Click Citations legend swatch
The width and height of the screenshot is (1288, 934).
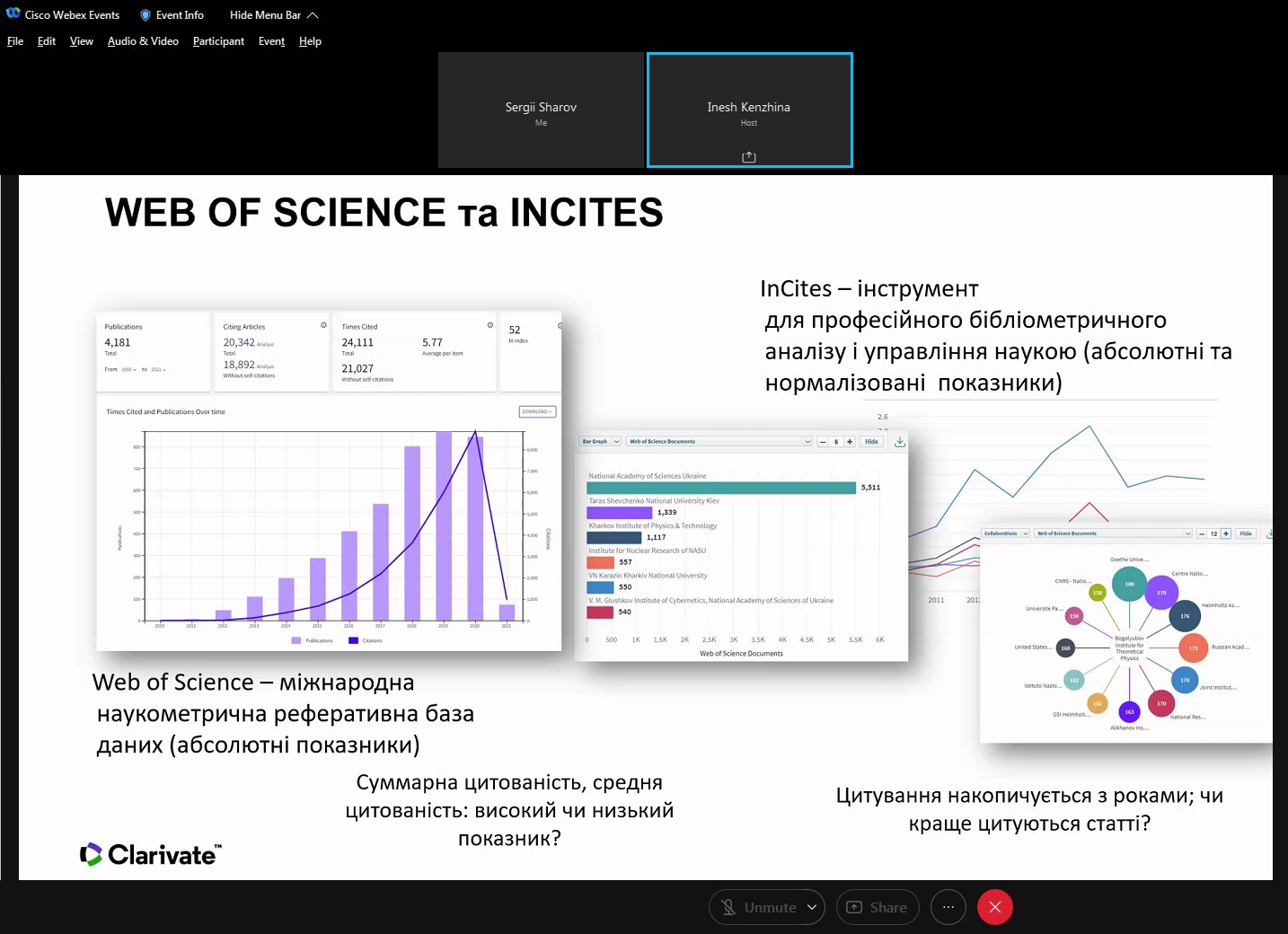[x=353, y=640]
